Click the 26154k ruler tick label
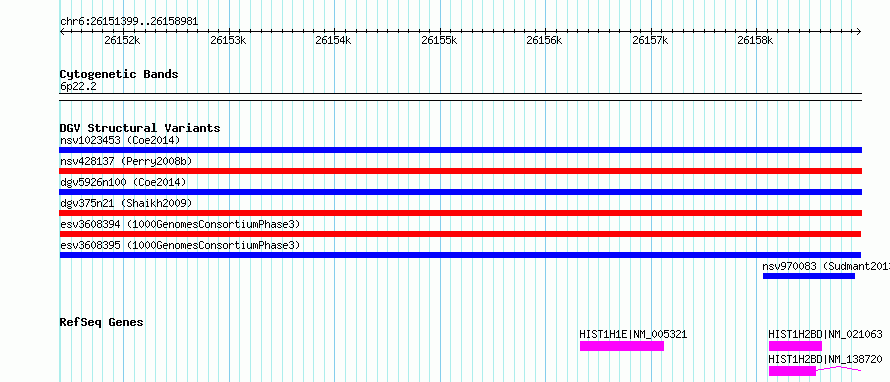 [x=334, y=41]
